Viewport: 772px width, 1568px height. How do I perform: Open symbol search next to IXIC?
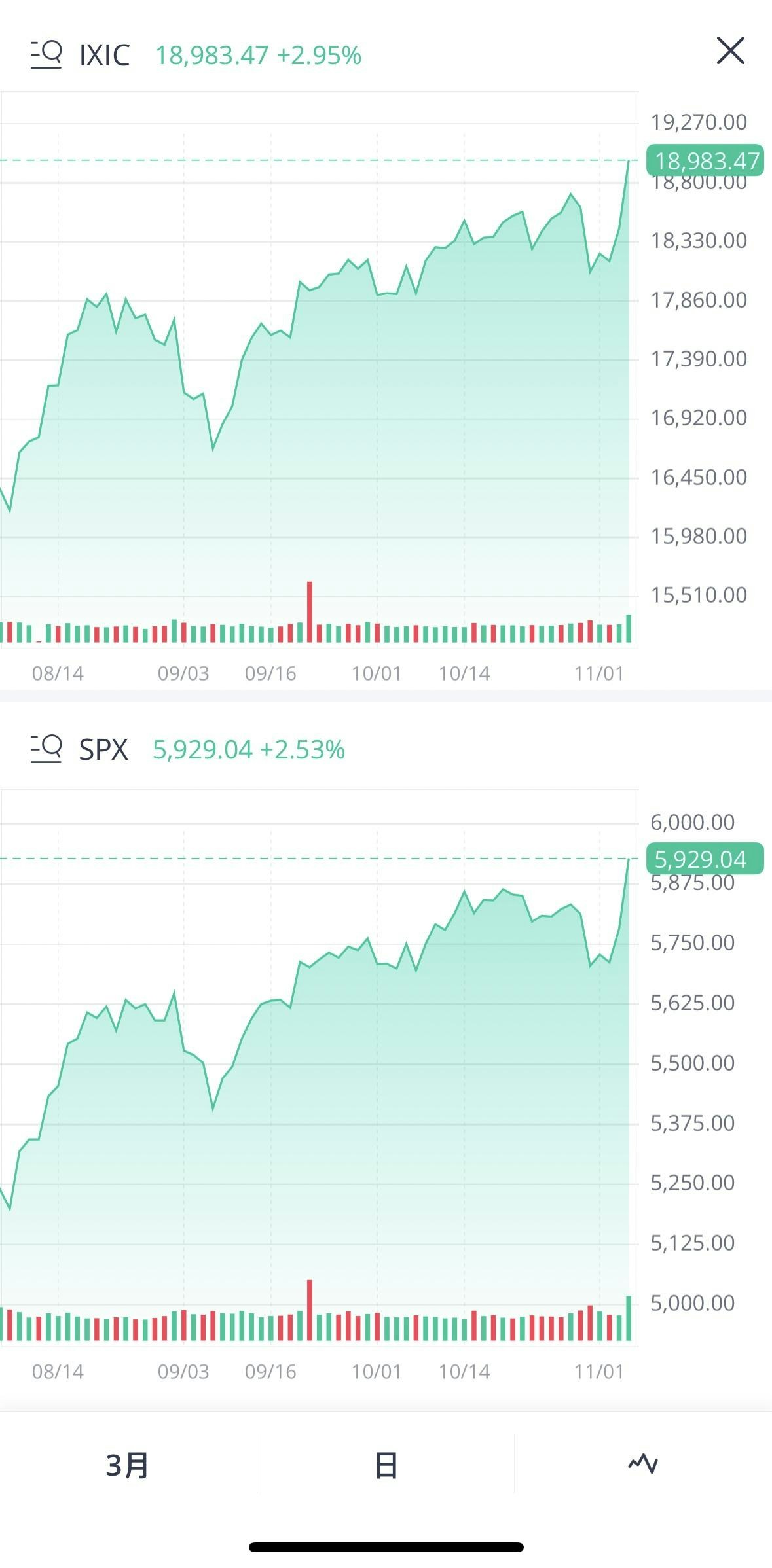[x=46, y=54]
